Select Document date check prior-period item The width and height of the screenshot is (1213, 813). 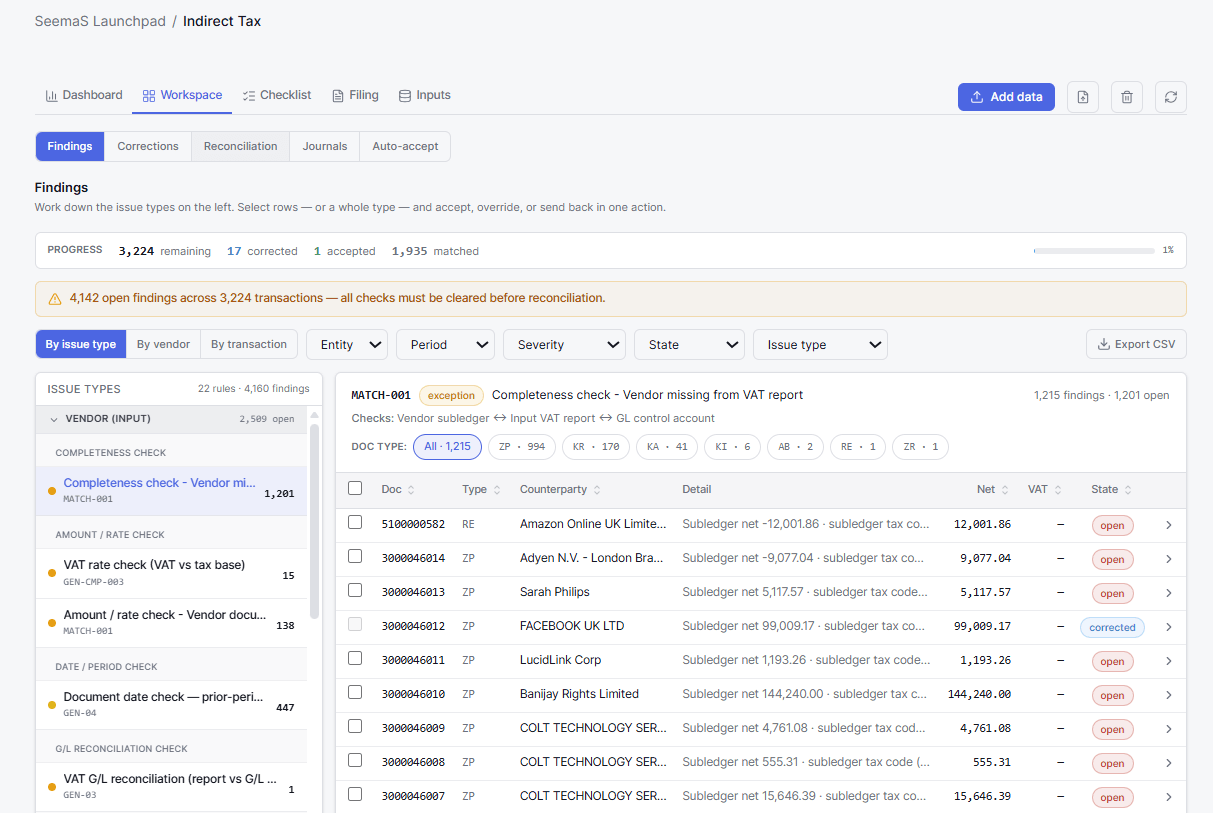[x=172, y=705]
